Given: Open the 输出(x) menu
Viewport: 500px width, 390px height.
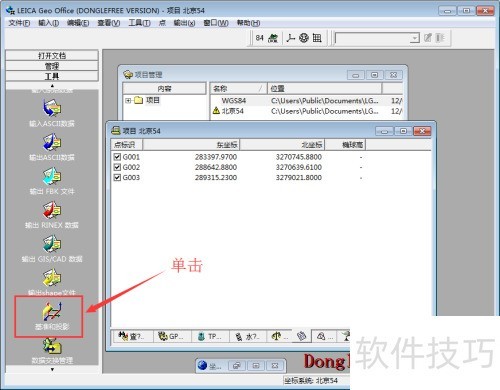Looking at the screenshot, I should [184, 23].
